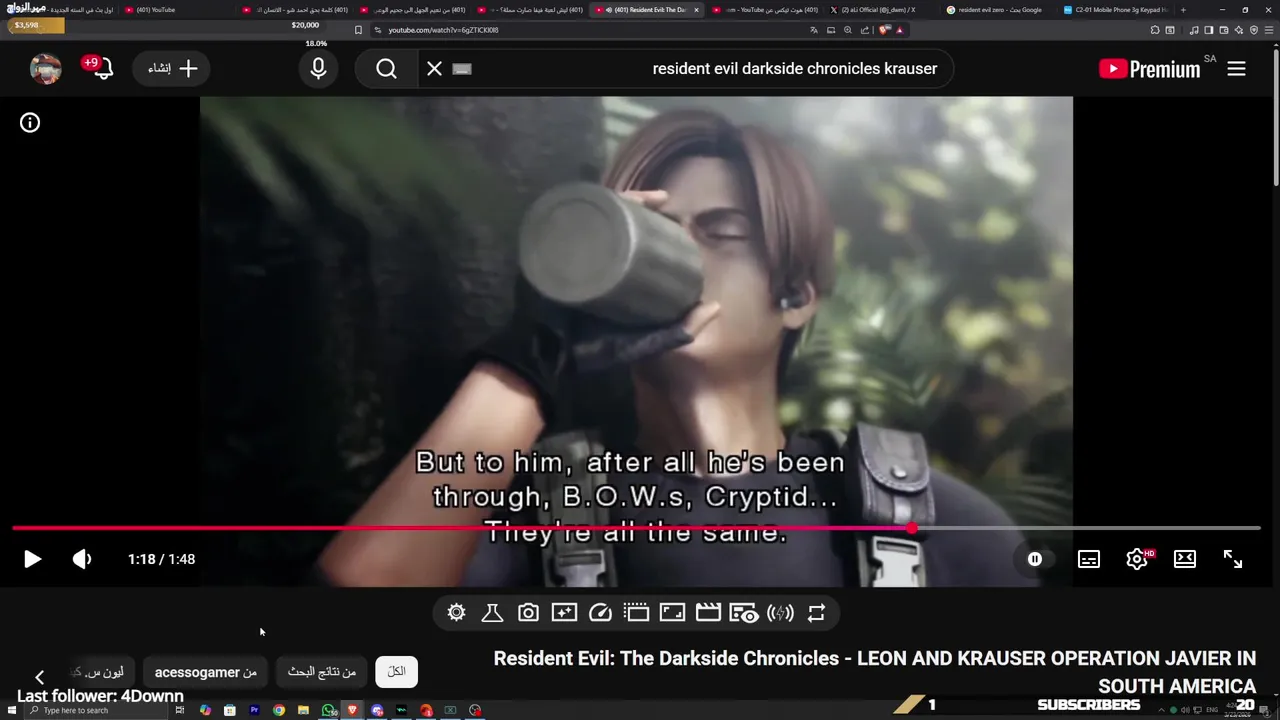The image size is (1280, 720).
Task: Switch to Resident Evil browser tab
Action: pos(645,10)
